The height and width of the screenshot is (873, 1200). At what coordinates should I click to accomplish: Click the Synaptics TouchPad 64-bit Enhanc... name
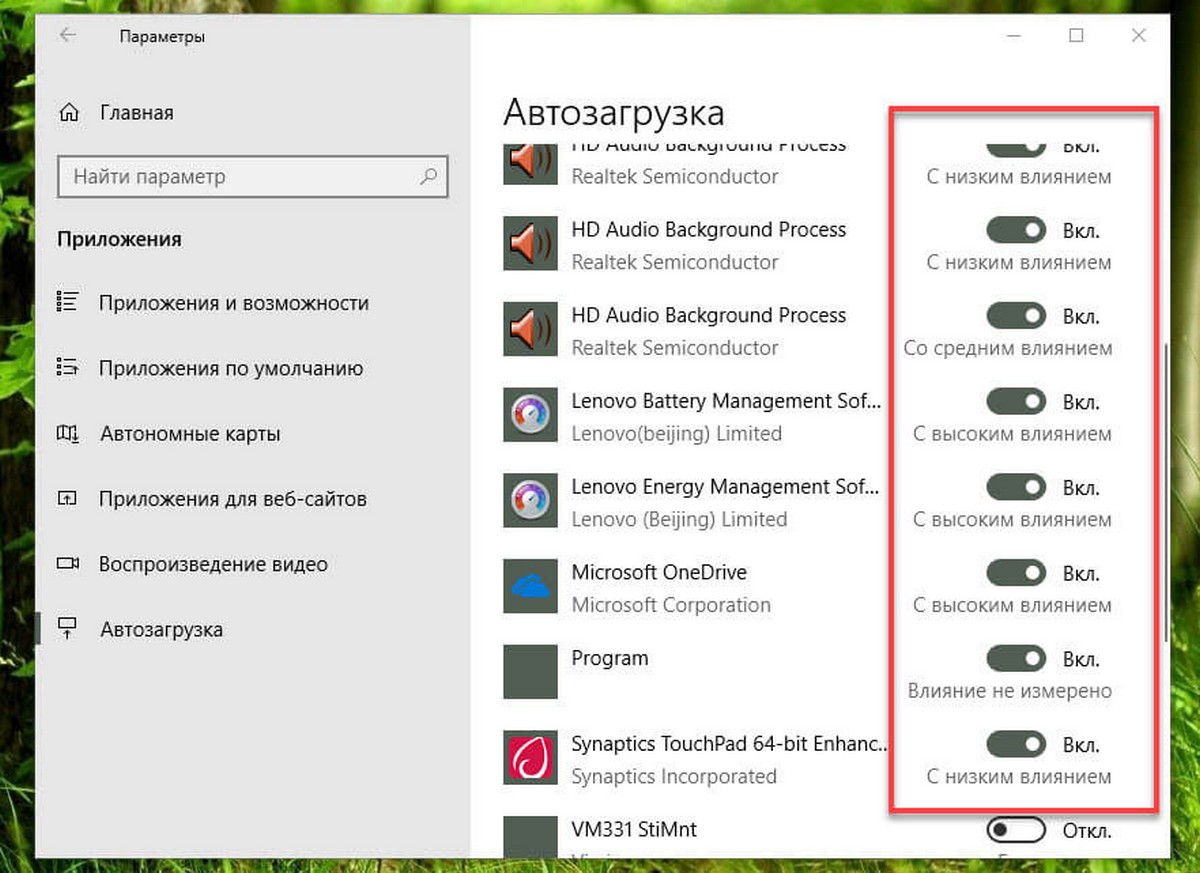(x=730, y=744)
